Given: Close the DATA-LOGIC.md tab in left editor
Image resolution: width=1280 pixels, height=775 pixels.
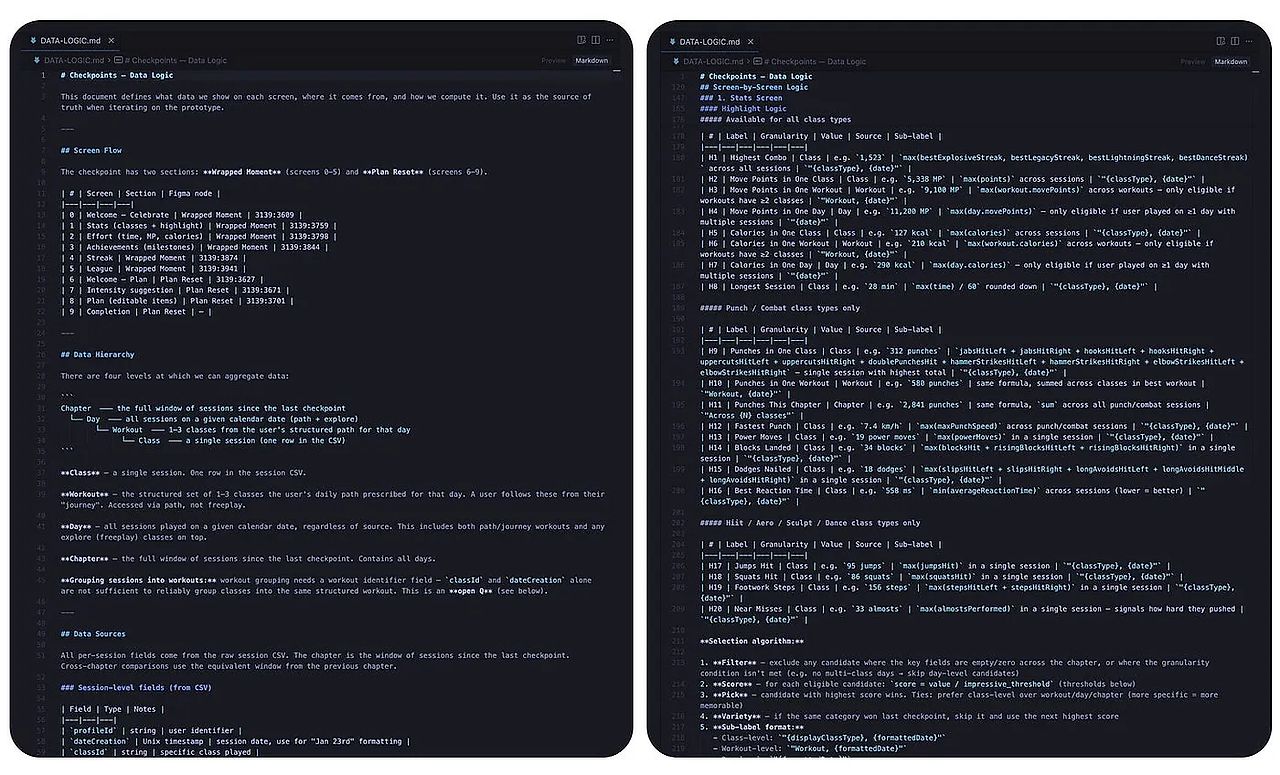Looking at the screenshot, I should pyautogui.click(x=111, y=41).
